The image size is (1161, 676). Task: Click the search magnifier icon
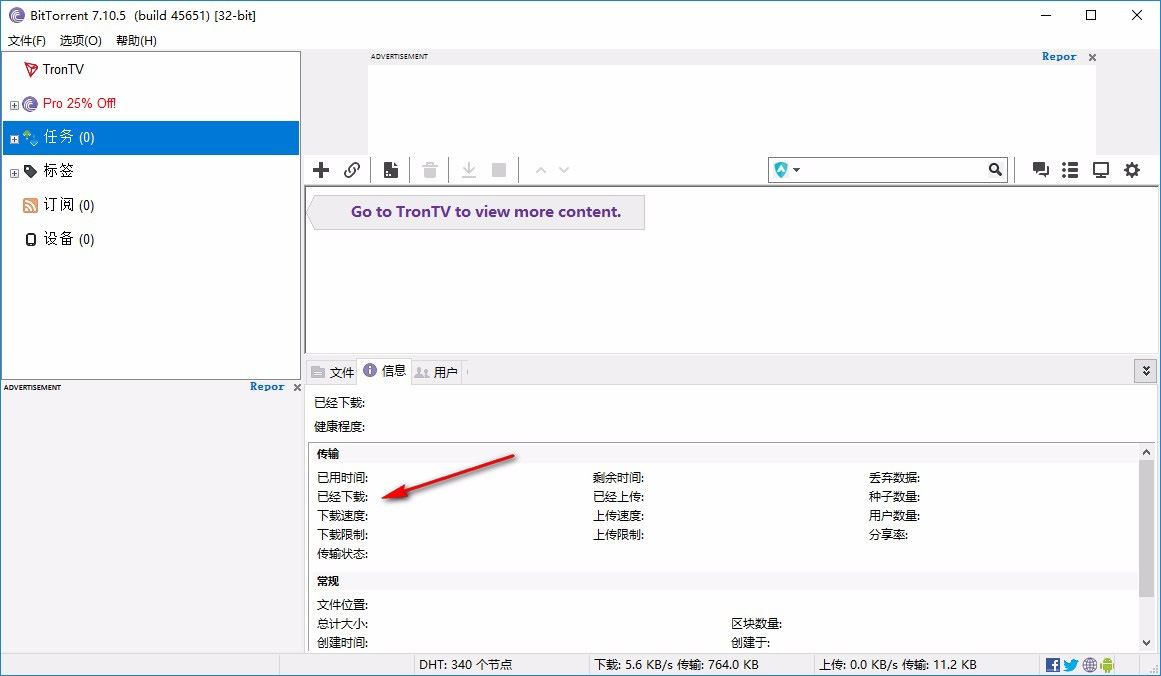[995, 170]
